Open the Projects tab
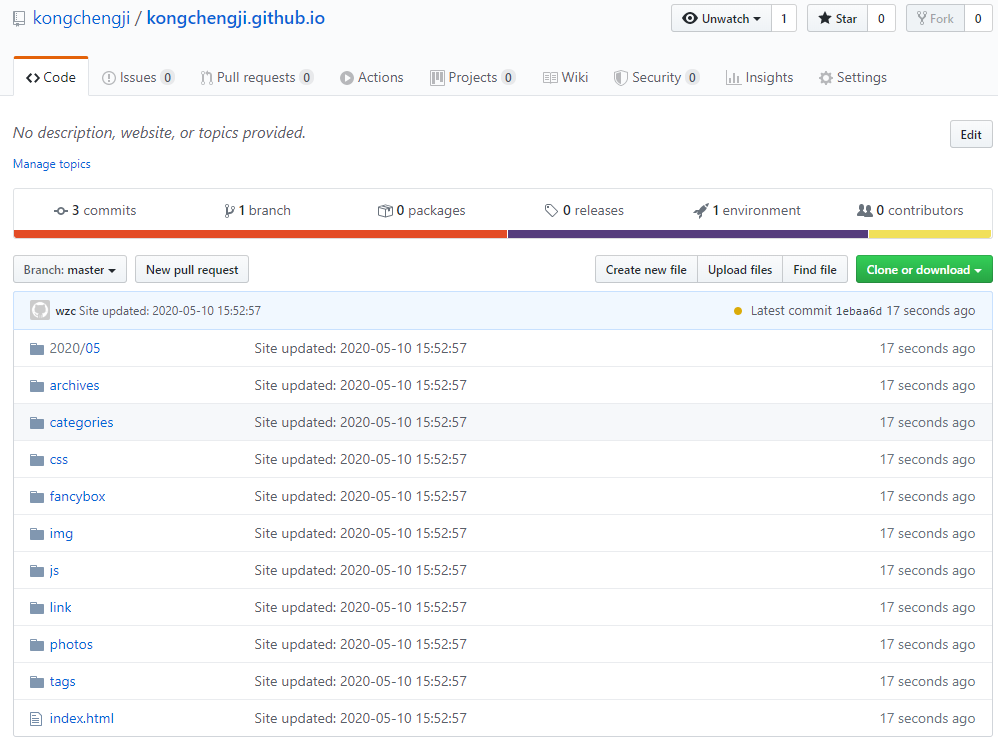998x746 pixels. pos(473,78)
